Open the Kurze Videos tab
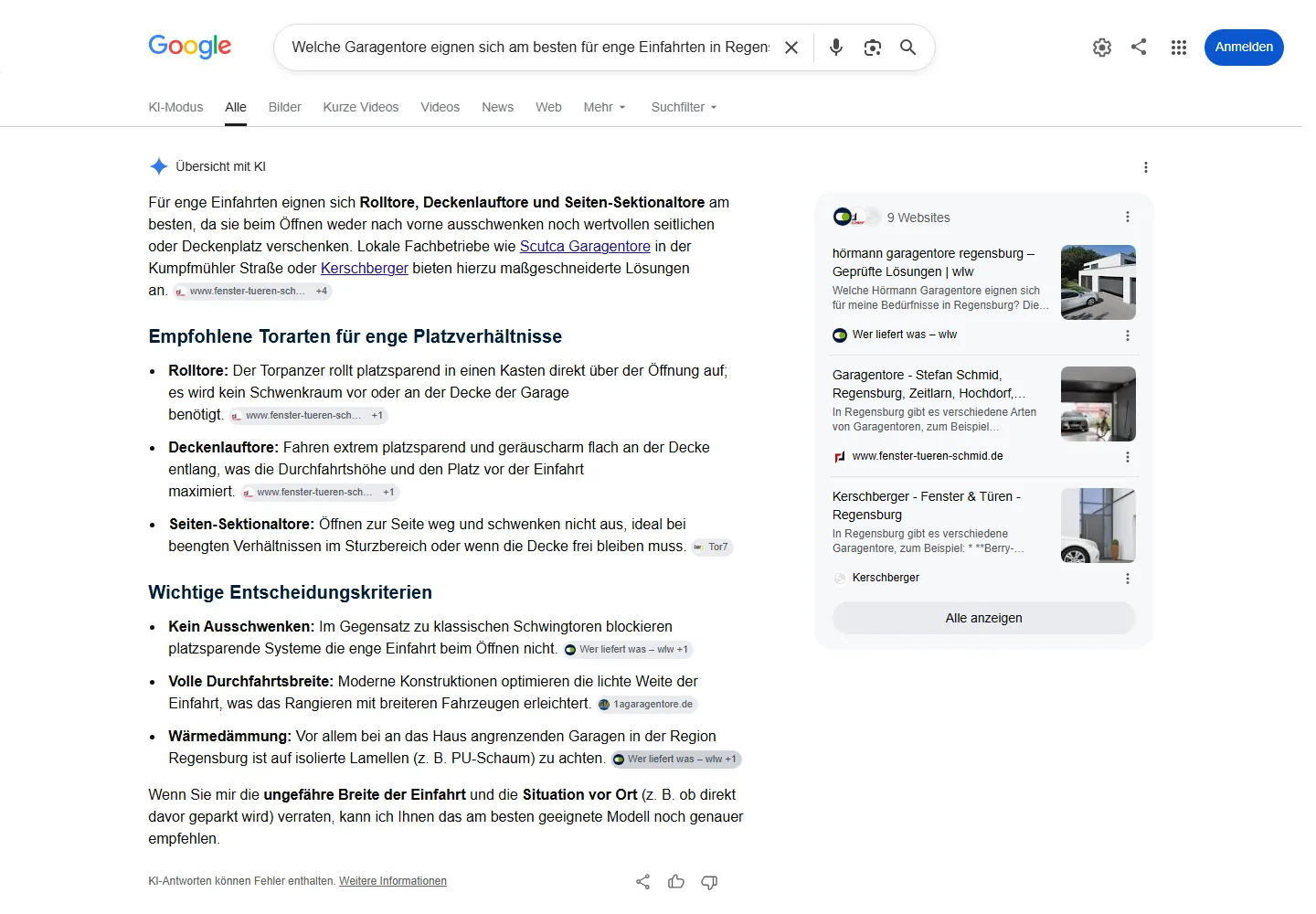 coord(361,107)
